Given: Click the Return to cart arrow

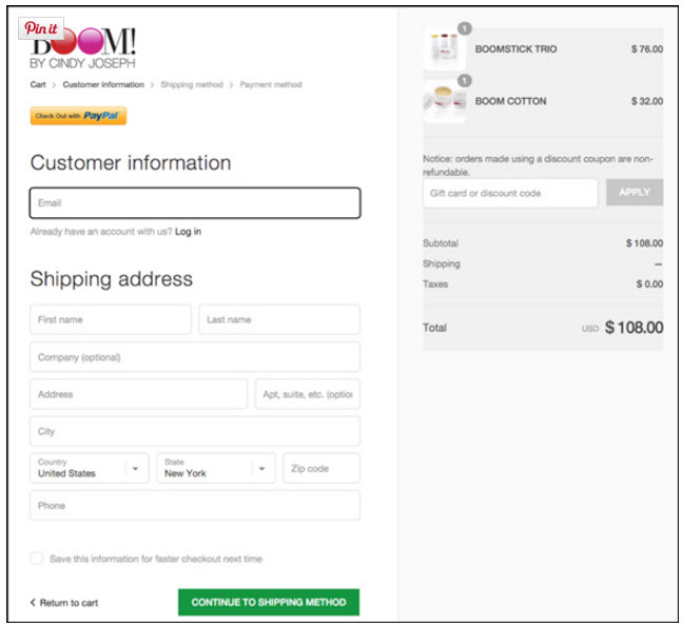Looking at the screenshot, I should click(x=33, y=603).
